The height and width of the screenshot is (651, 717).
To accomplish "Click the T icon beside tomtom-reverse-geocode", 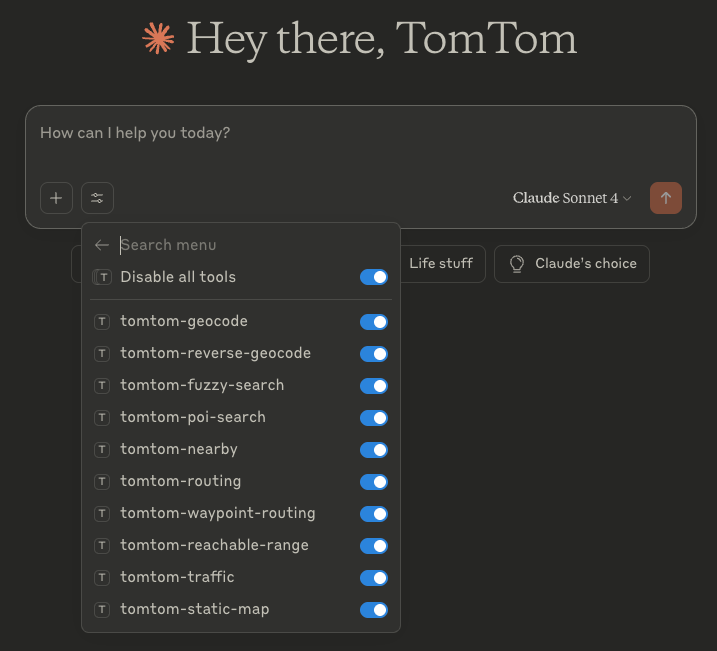I will click(102, 353).
